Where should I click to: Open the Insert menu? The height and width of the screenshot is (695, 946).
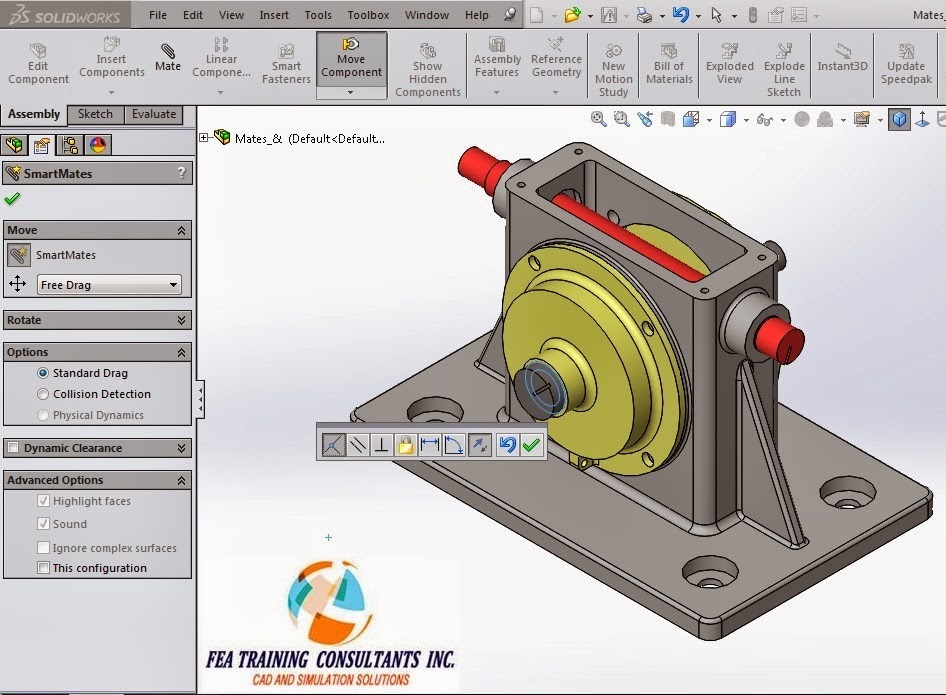(274, 15)
